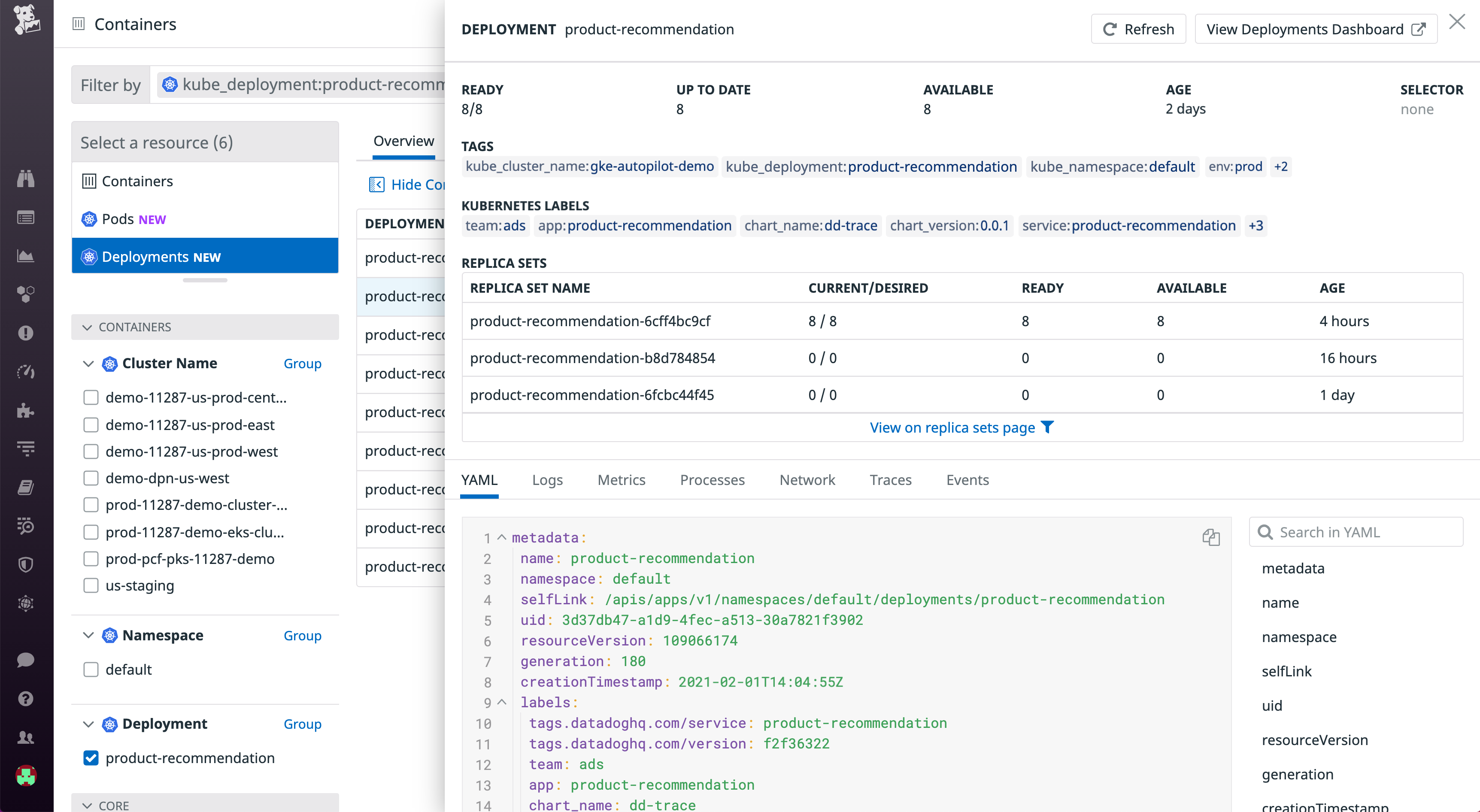This screenshot has width=1480, height=812.
Task: Open the Watchdog binoculars icon in sidebar
Action: tap(26, 179)
